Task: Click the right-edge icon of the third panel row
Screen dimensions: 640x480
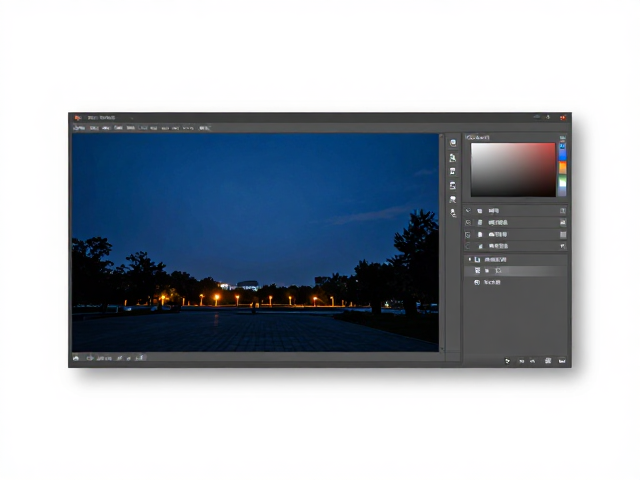Action: pyautogui.click(x=563, y=234)
